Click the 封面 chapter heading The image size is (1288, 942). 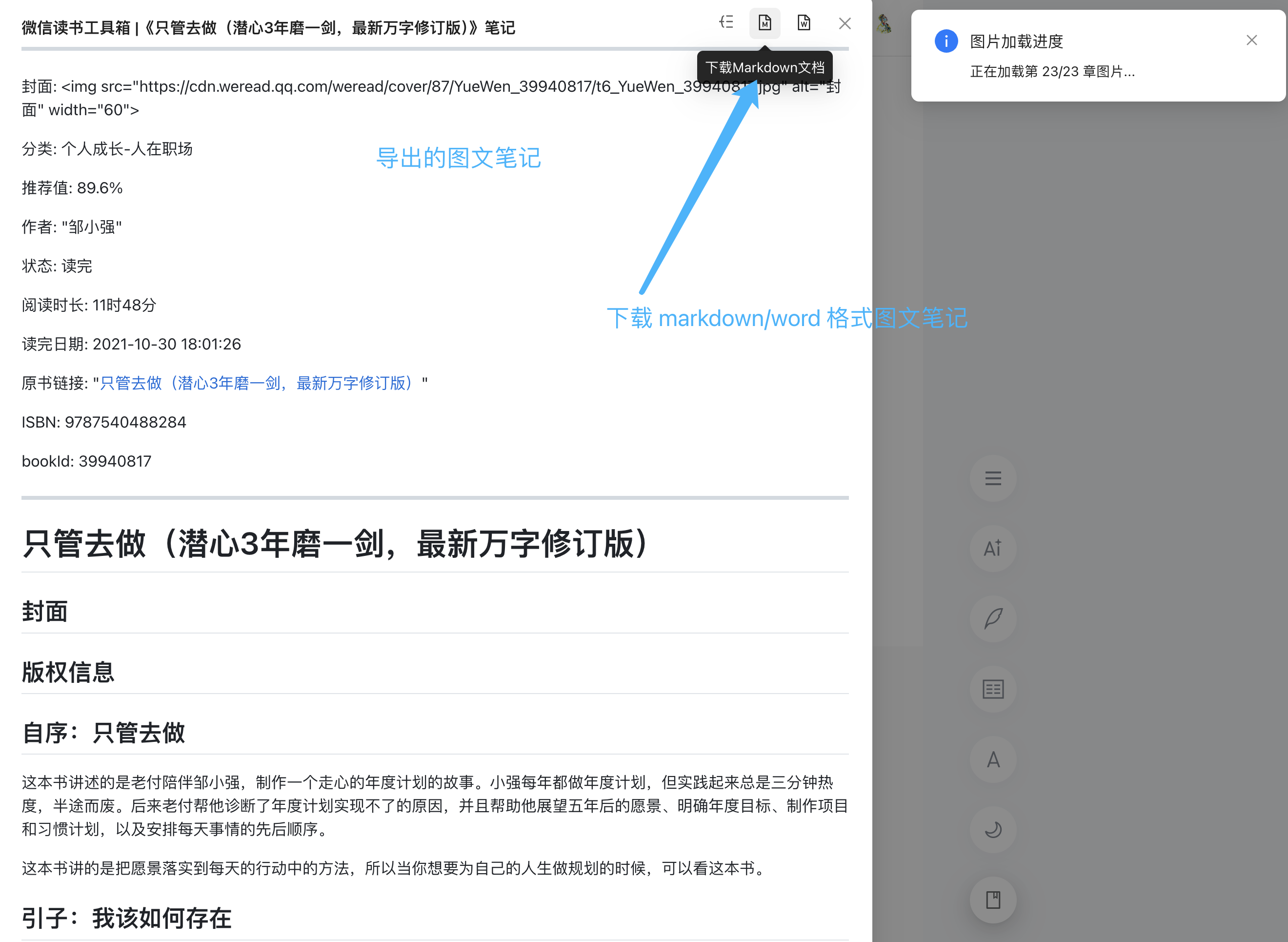[45, 612]
